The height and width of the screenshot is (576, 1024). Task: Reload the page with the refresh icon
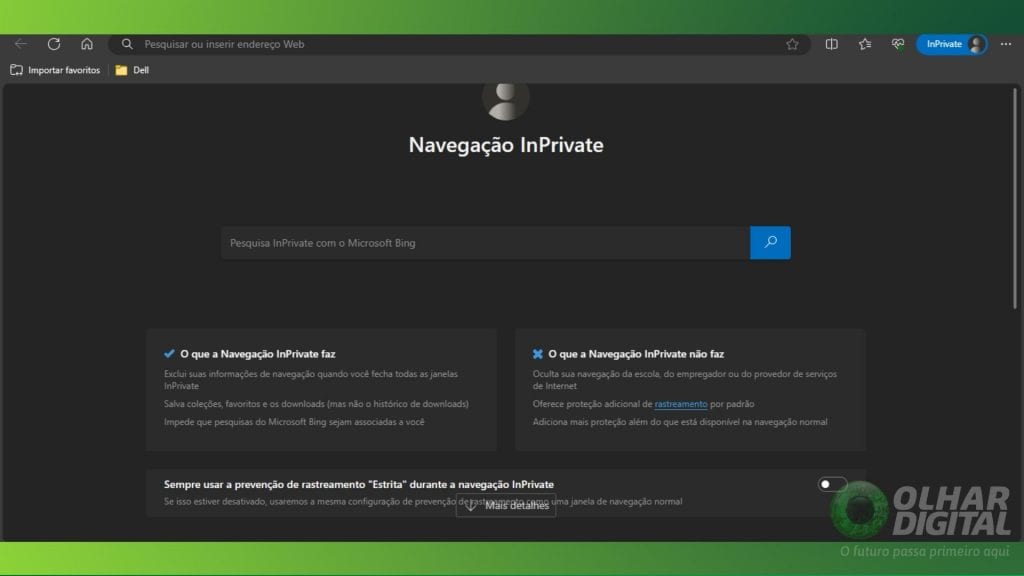pos(54,44)
